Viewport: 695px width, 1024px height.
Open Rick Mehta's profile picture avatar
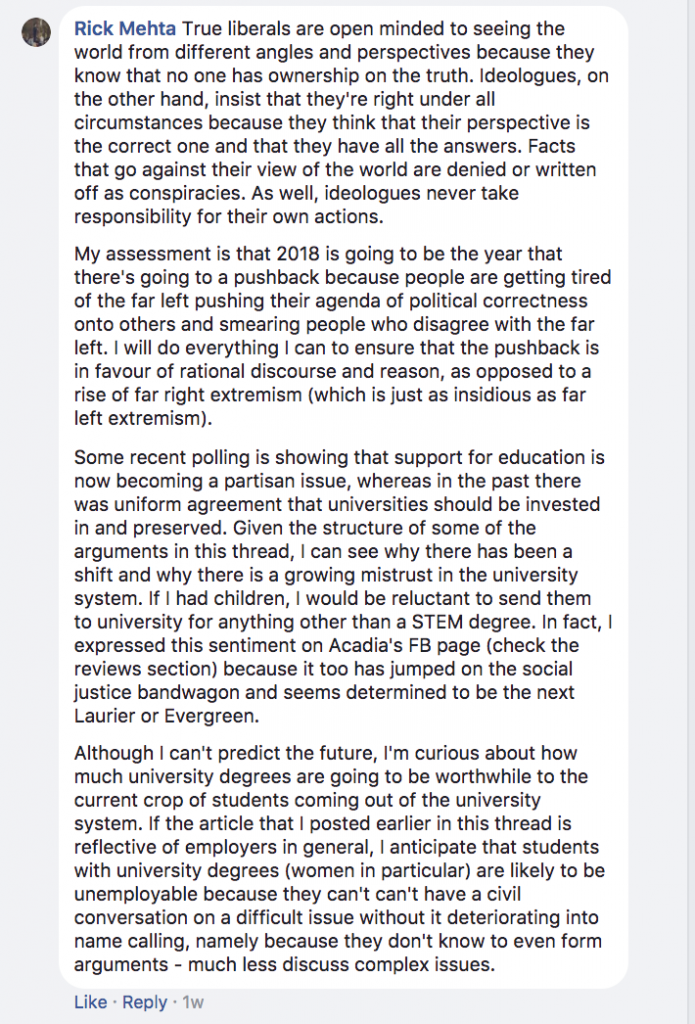point(36,32)
